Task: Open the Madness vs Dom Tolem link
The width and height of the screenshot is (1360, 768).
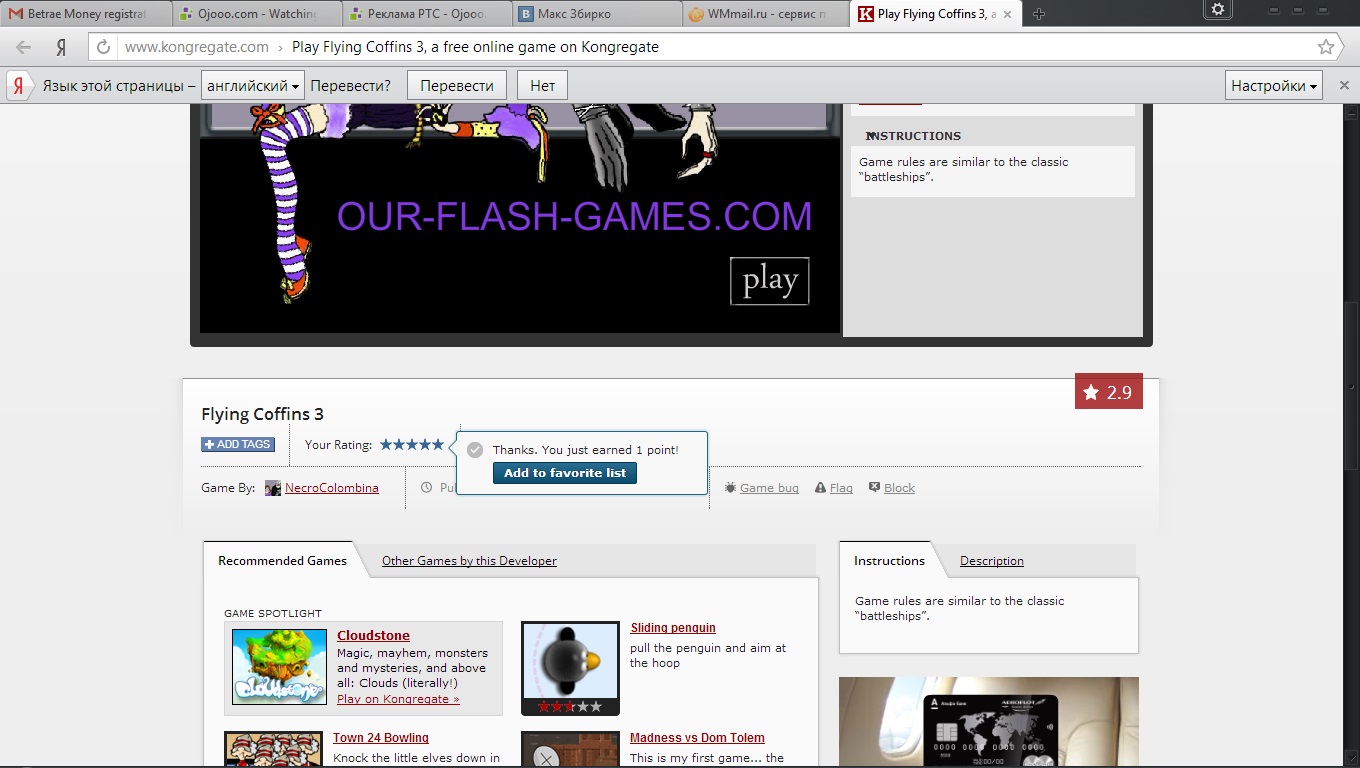Action: (x=697, y=738)
